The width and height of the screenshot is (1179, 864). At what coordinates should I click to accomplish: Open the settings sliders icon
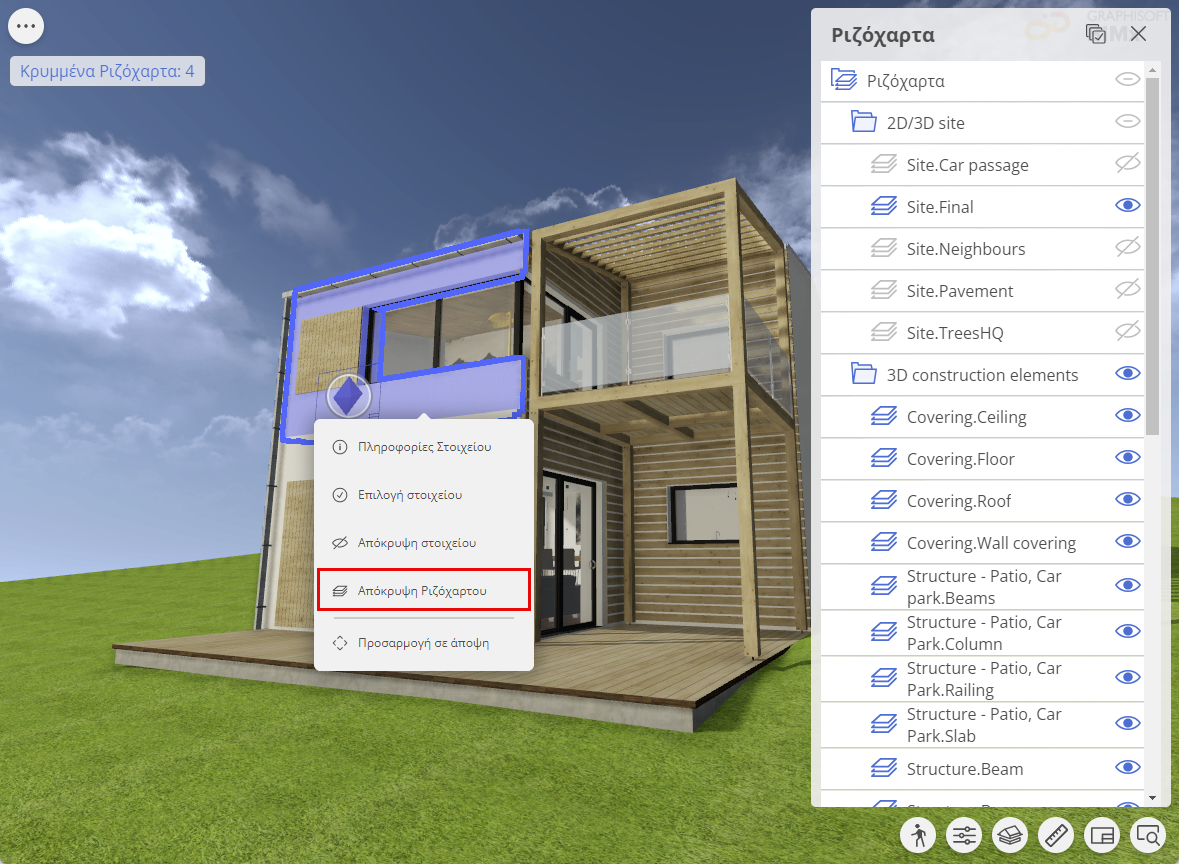[964, 835]
